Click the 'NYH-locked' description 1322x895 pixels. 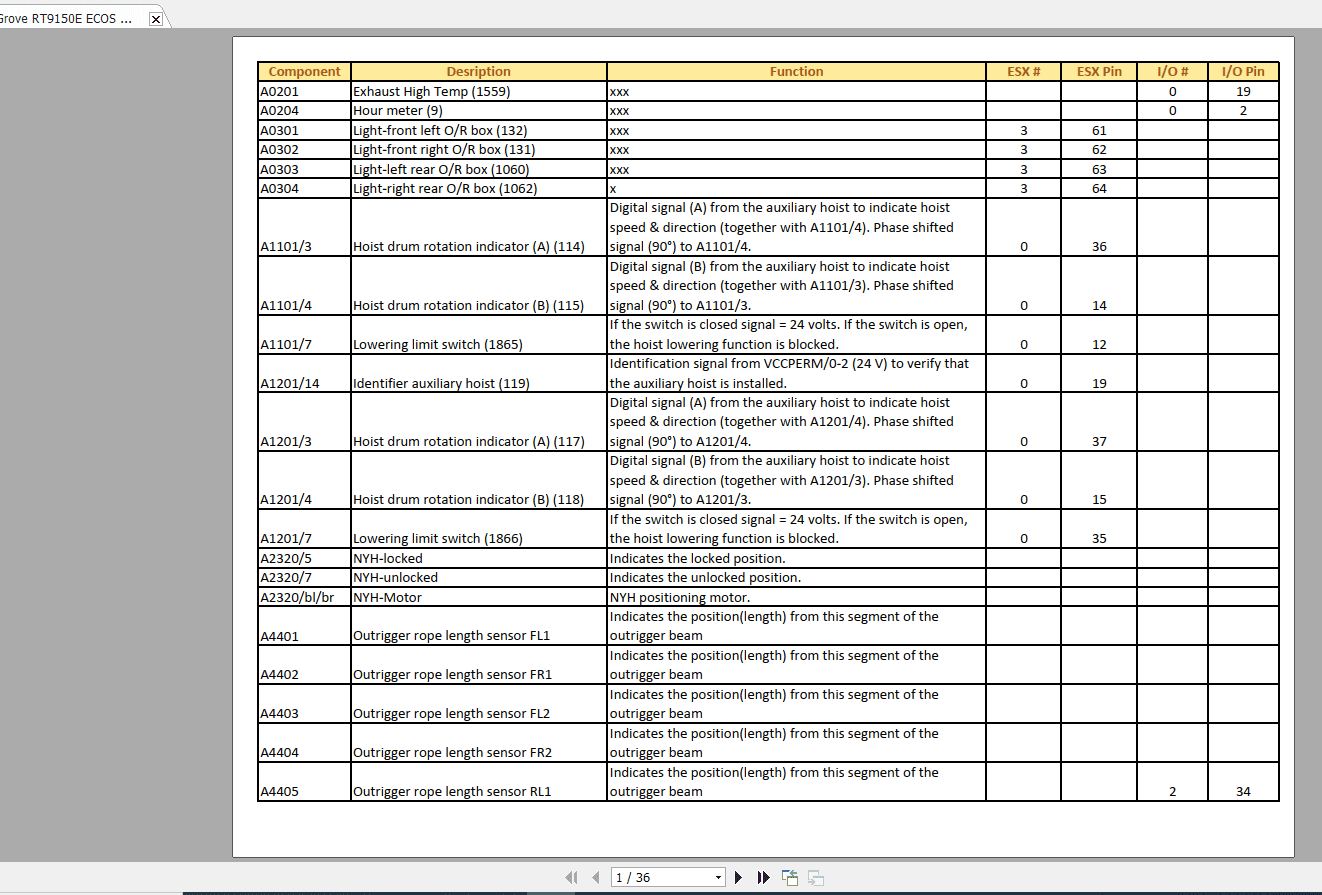[x=388, y=558]
